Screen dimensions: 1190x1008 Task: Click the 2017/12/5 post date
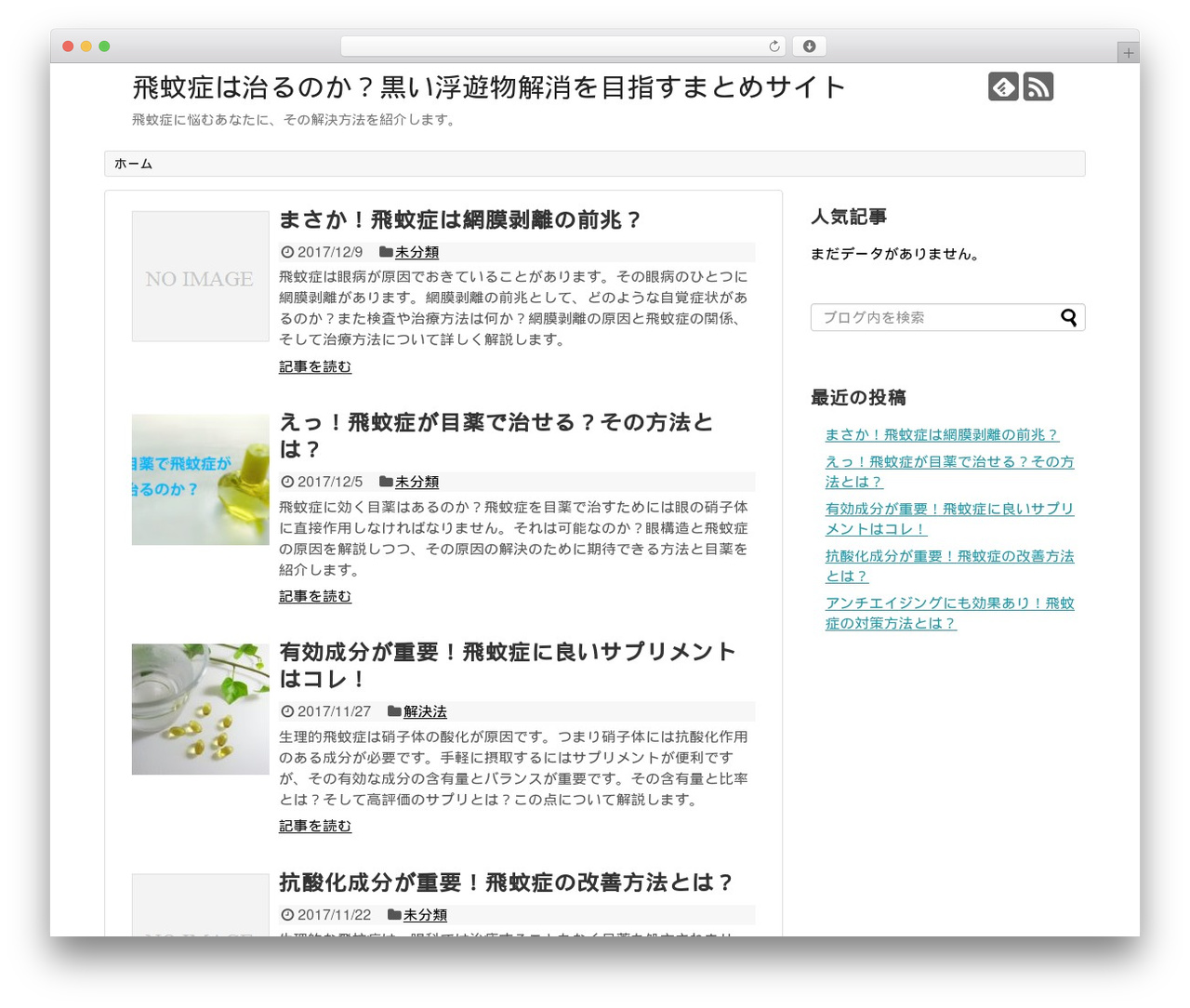330,482
